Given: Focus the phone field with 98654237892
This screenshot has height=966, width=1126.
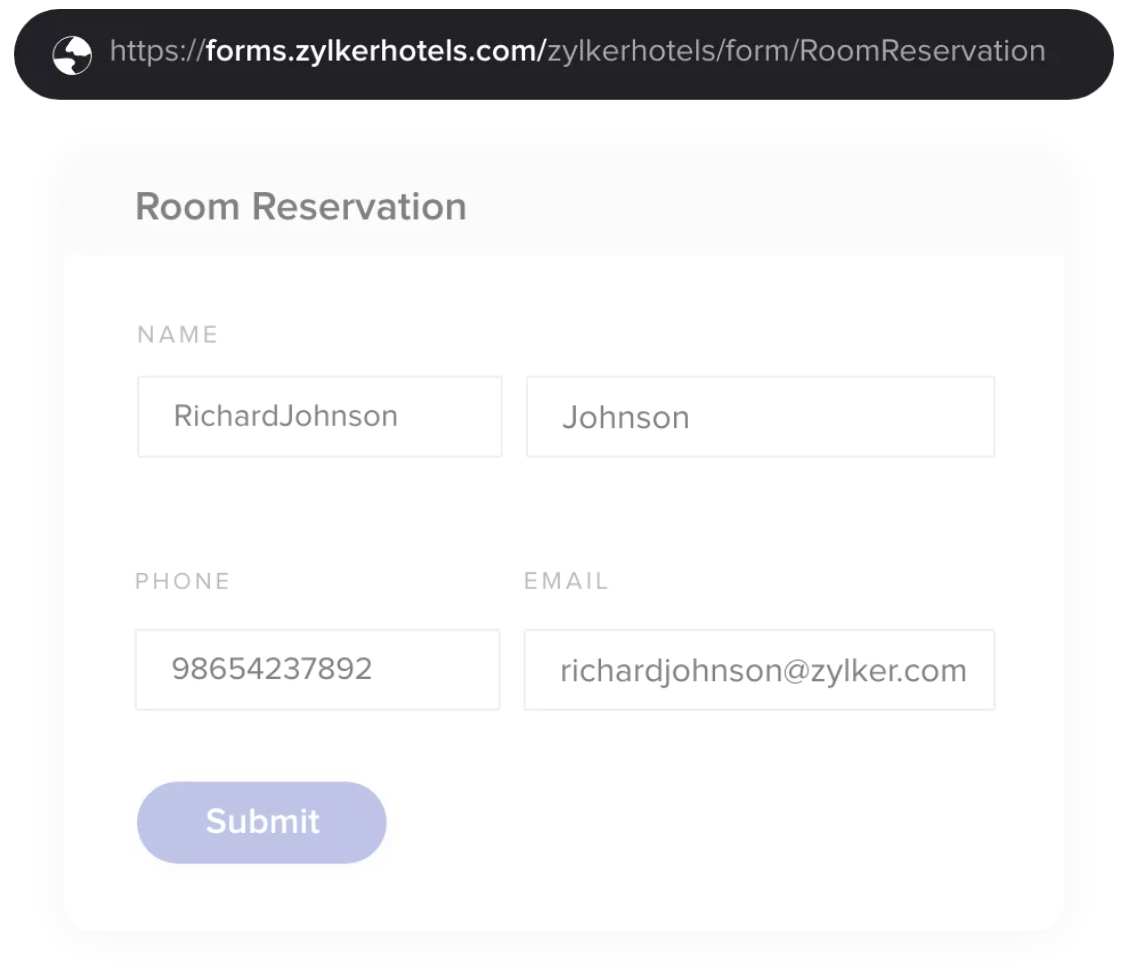Looking at the screenshot, I should [x=317, y=669].
